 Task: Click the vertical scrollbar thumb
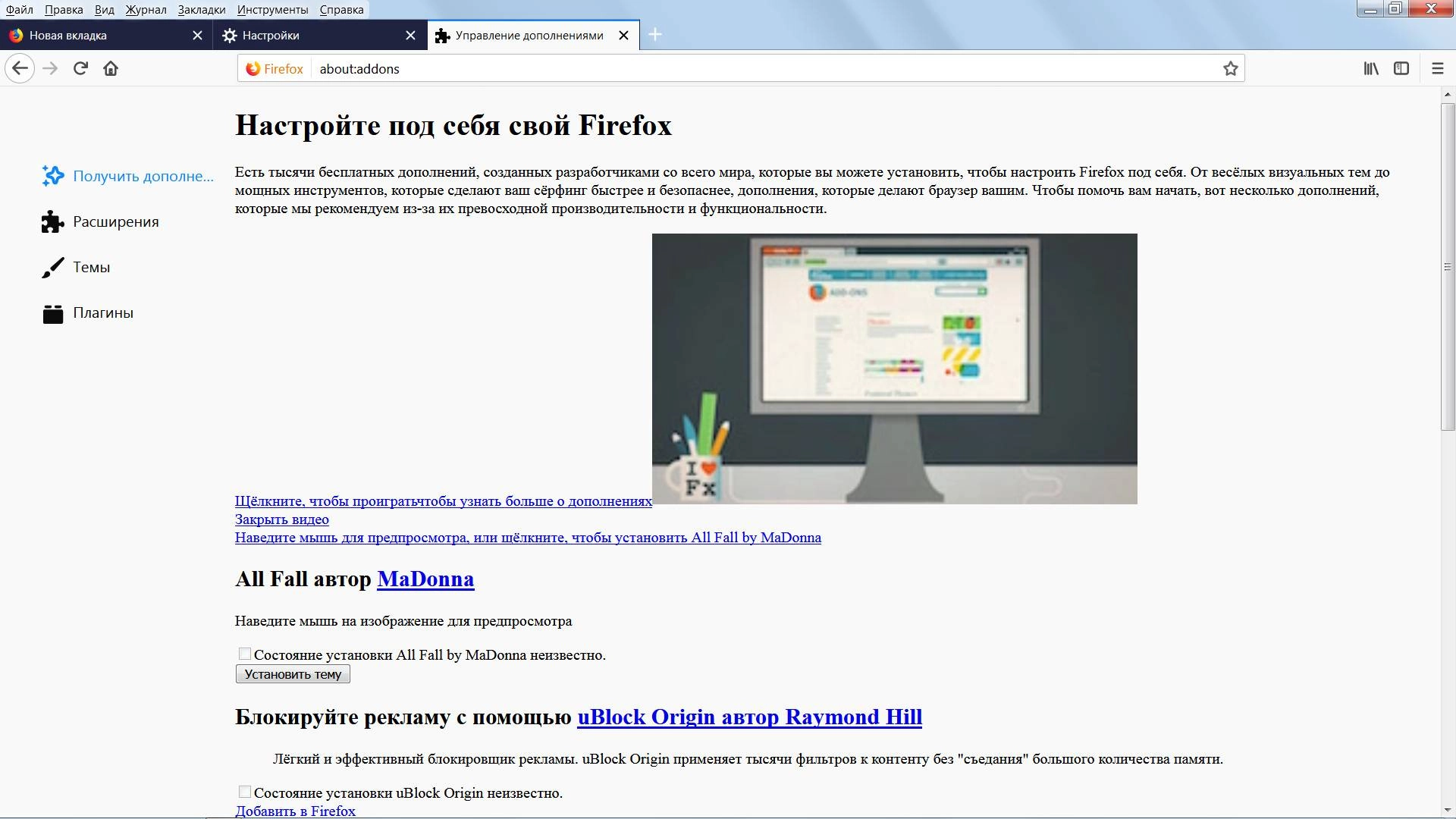coord(1448,267)
